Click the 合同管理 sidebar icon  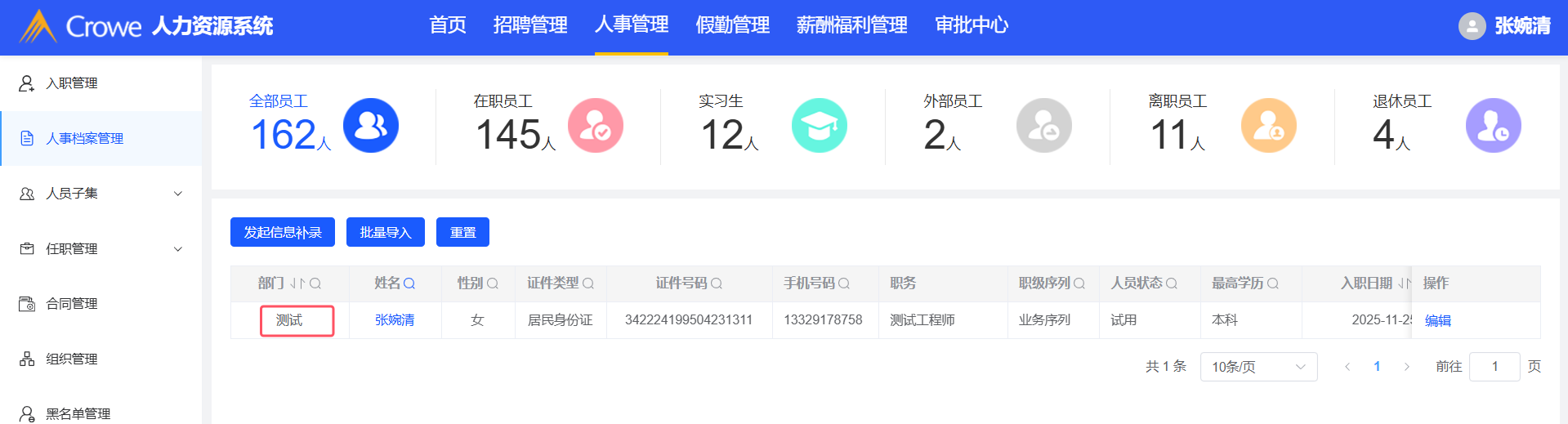click(x=27, y=304)
